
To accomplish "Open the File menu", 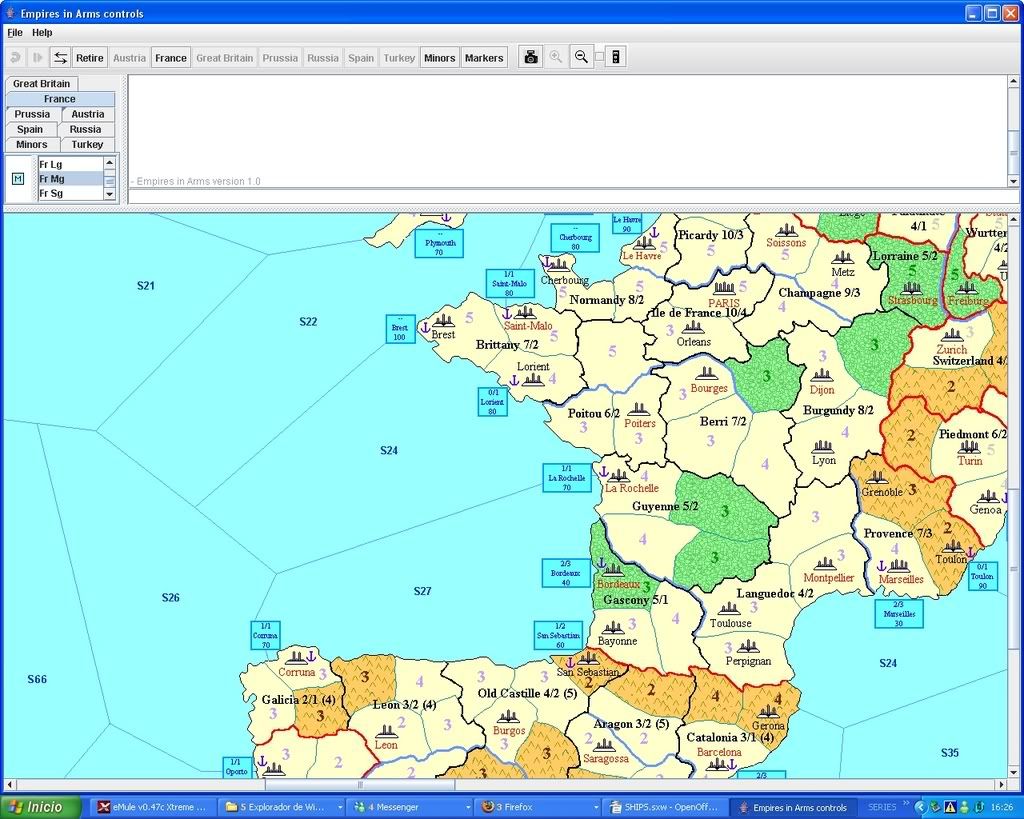I will click(x=14, y=33).
